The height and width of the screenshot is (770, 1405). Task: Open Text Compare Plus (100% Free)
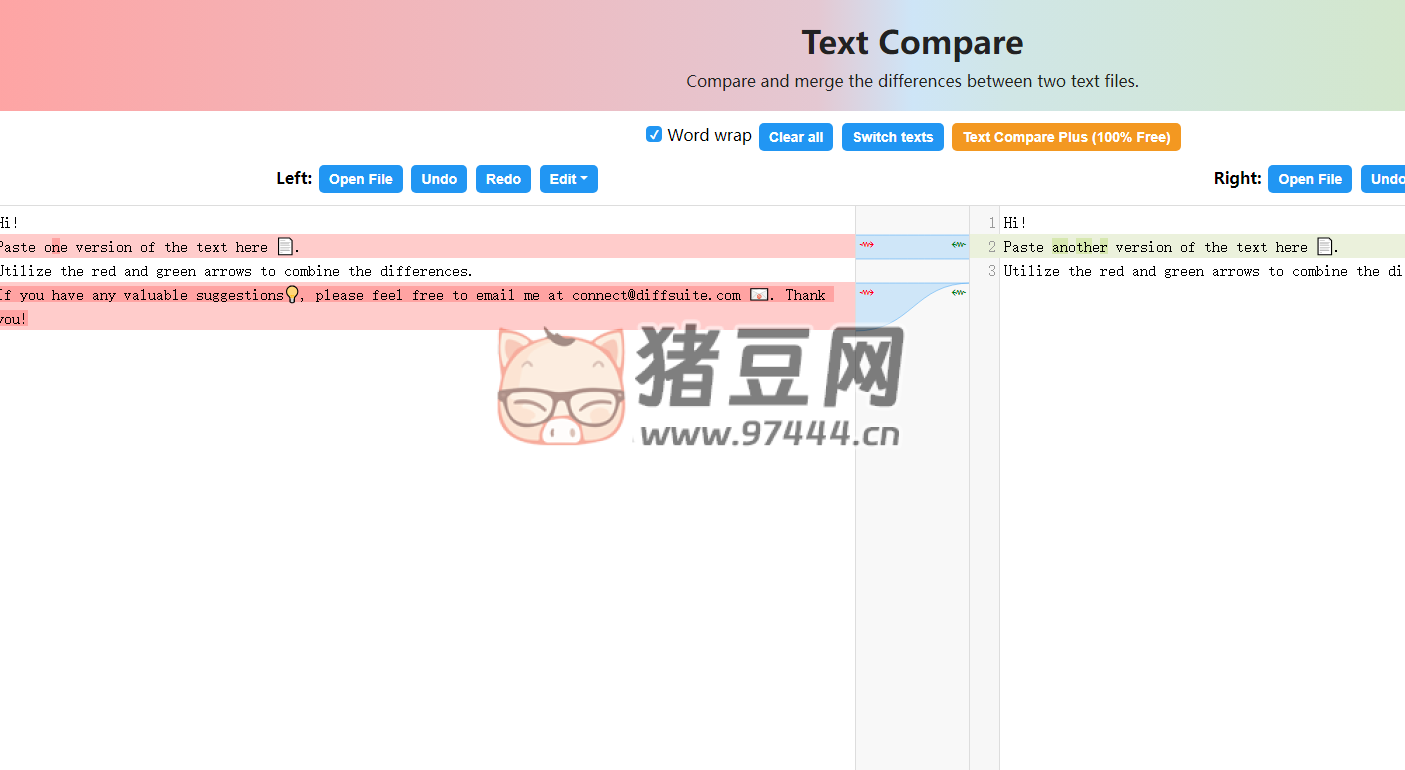point(1066,137)
